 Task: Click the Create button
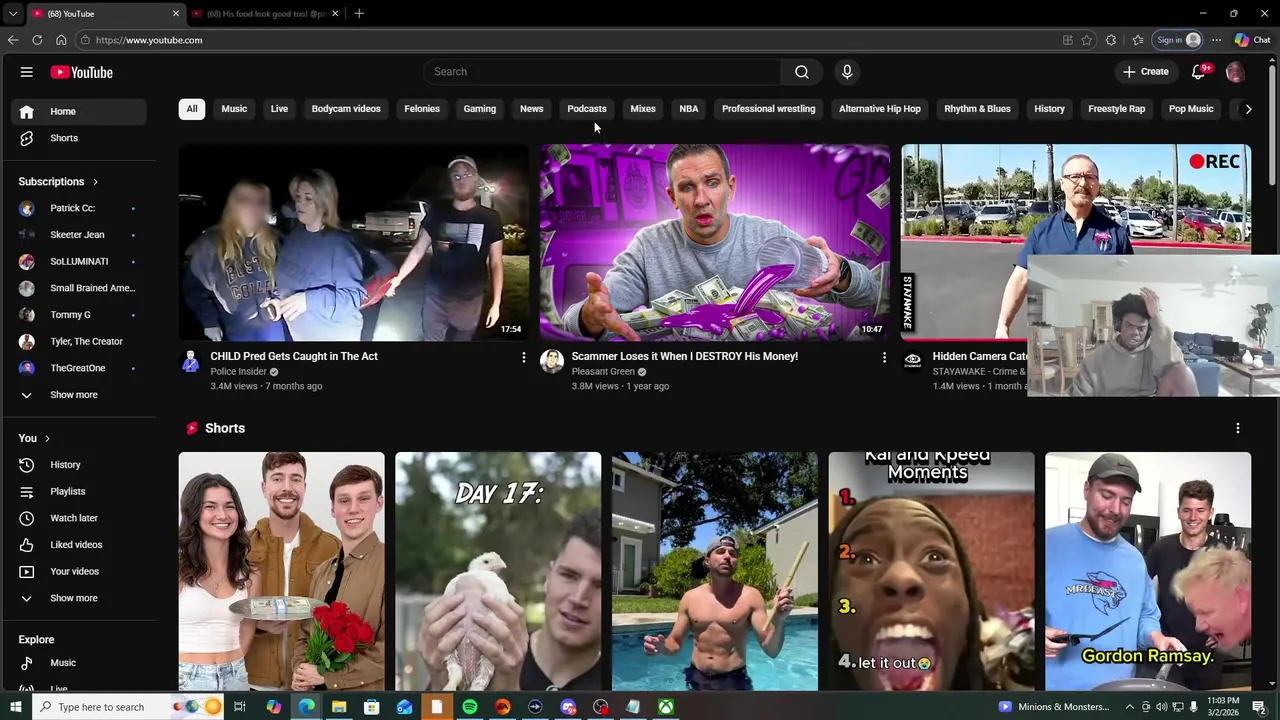[x=1146, y=72]
